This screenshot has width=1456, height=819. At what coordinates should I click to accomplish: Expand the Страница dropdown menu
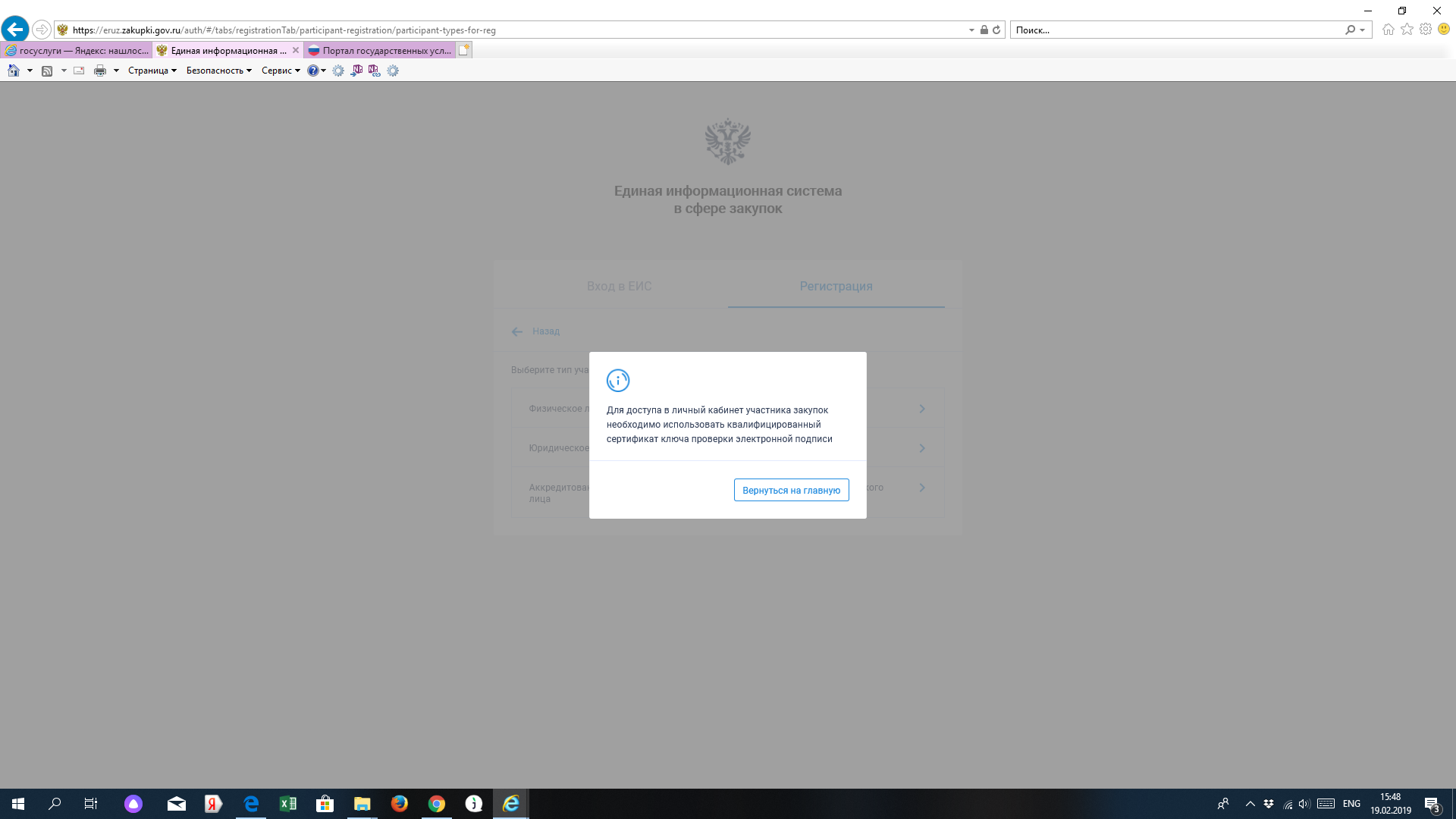click(152, 71)
